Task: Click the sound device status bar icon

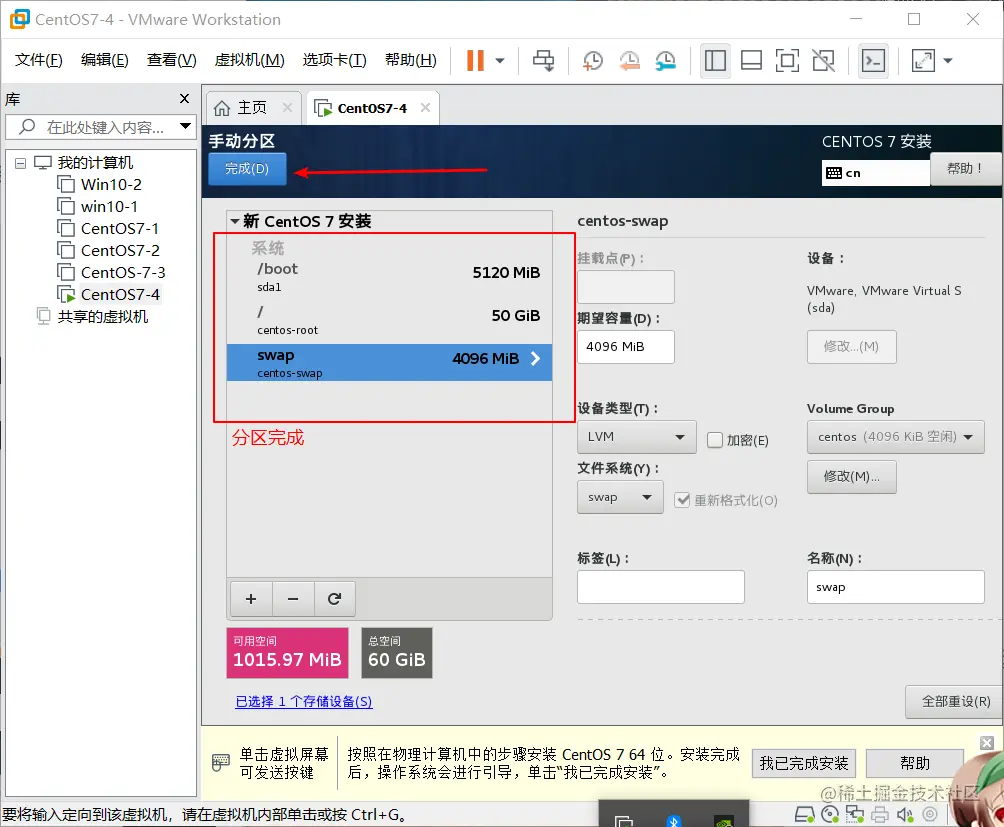Action: click(904, 815)
